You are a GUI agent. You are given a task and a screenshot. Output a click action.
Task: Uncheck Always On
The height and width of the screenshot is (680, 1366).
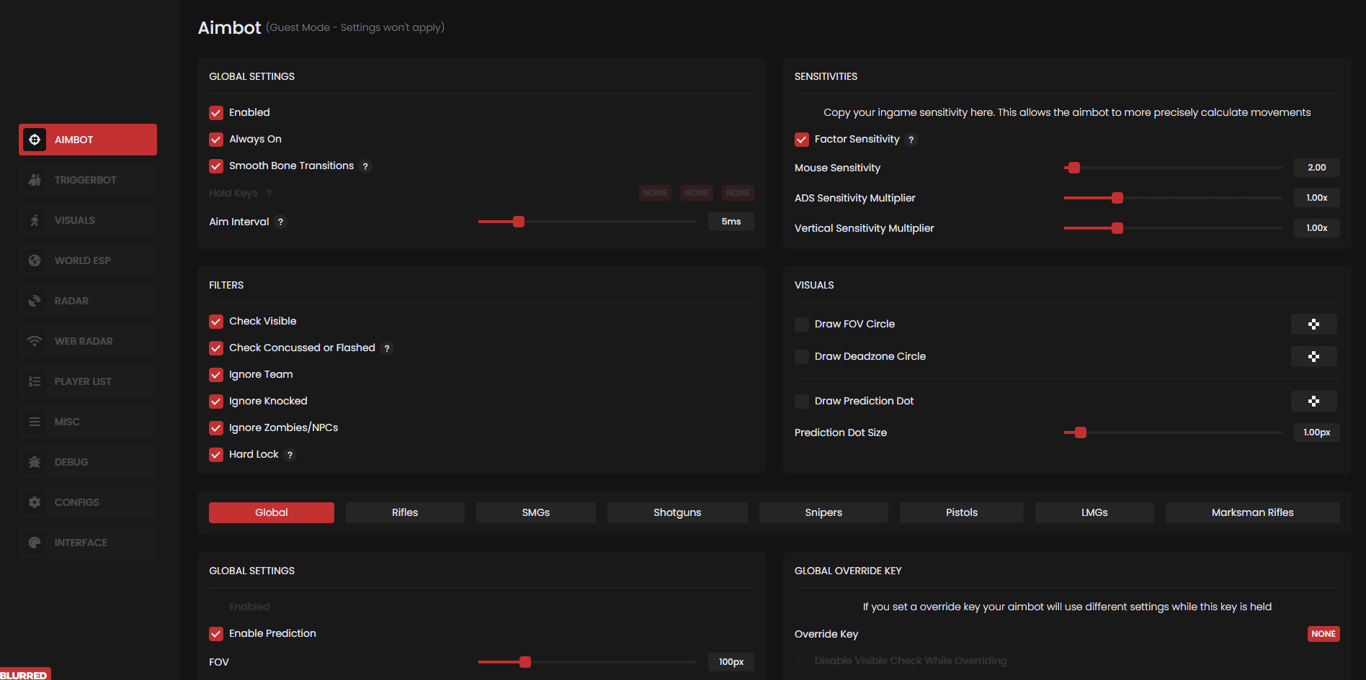[x=216, y=139]
